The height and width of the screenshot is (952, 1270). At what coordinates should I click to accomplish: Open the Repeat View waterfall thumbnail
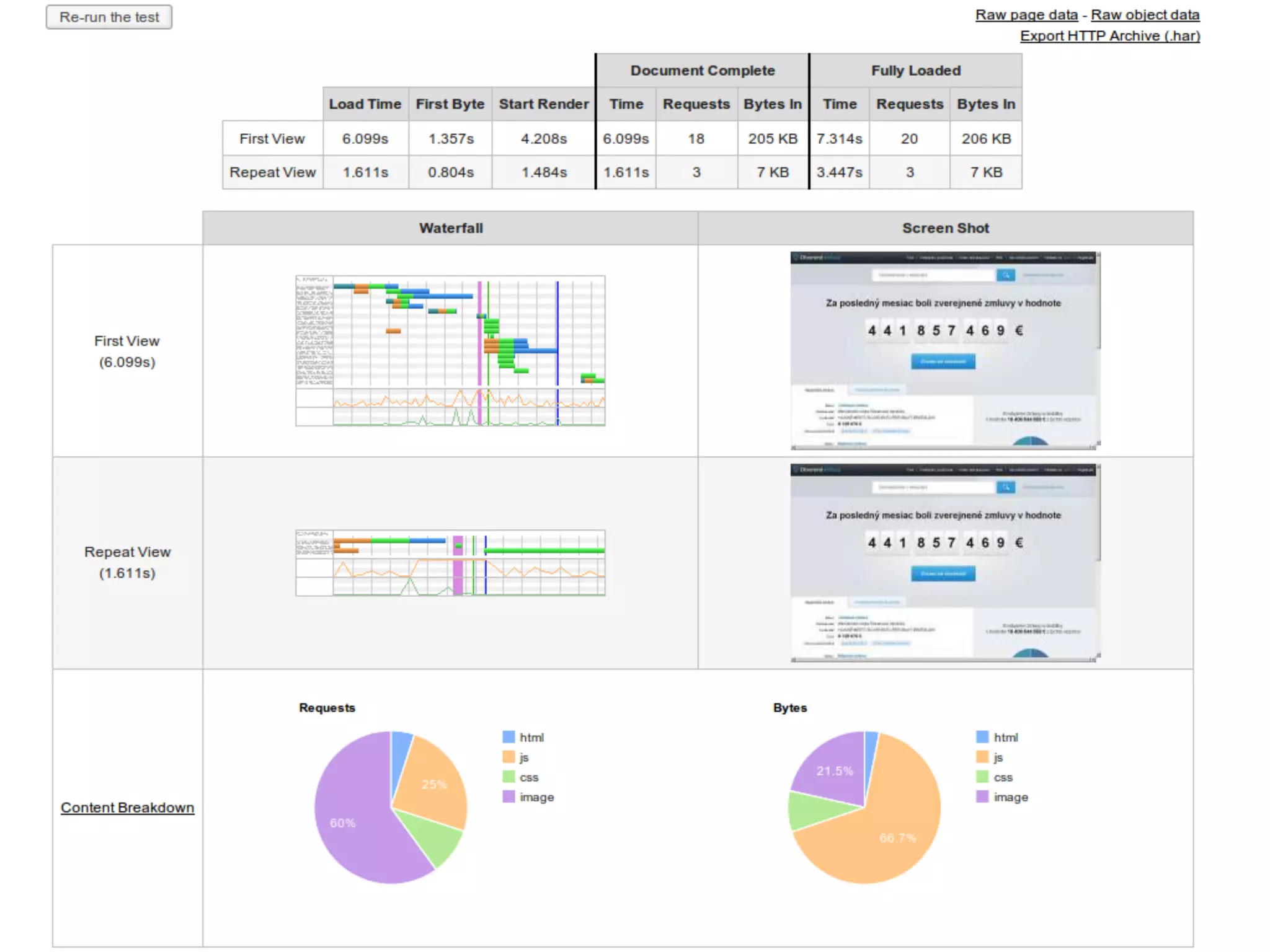(450, 563)
